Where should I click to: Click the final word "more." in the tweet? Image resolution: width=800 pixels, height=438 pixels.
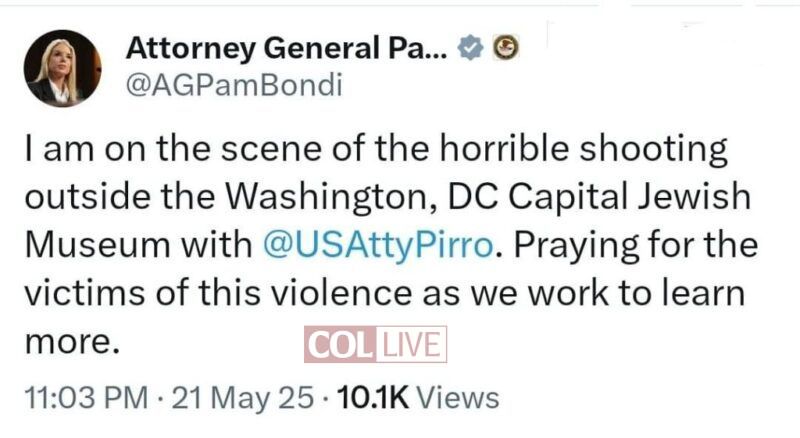click(x=71, y=342)
